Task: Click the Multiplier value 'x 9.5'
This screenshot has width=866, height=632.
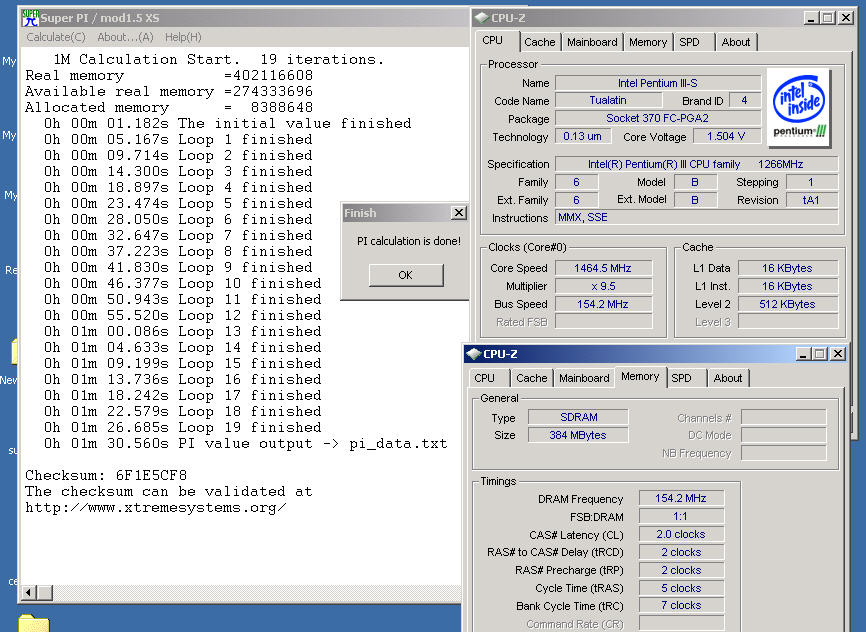Action: pyautogui.click(x=603, y=286)
